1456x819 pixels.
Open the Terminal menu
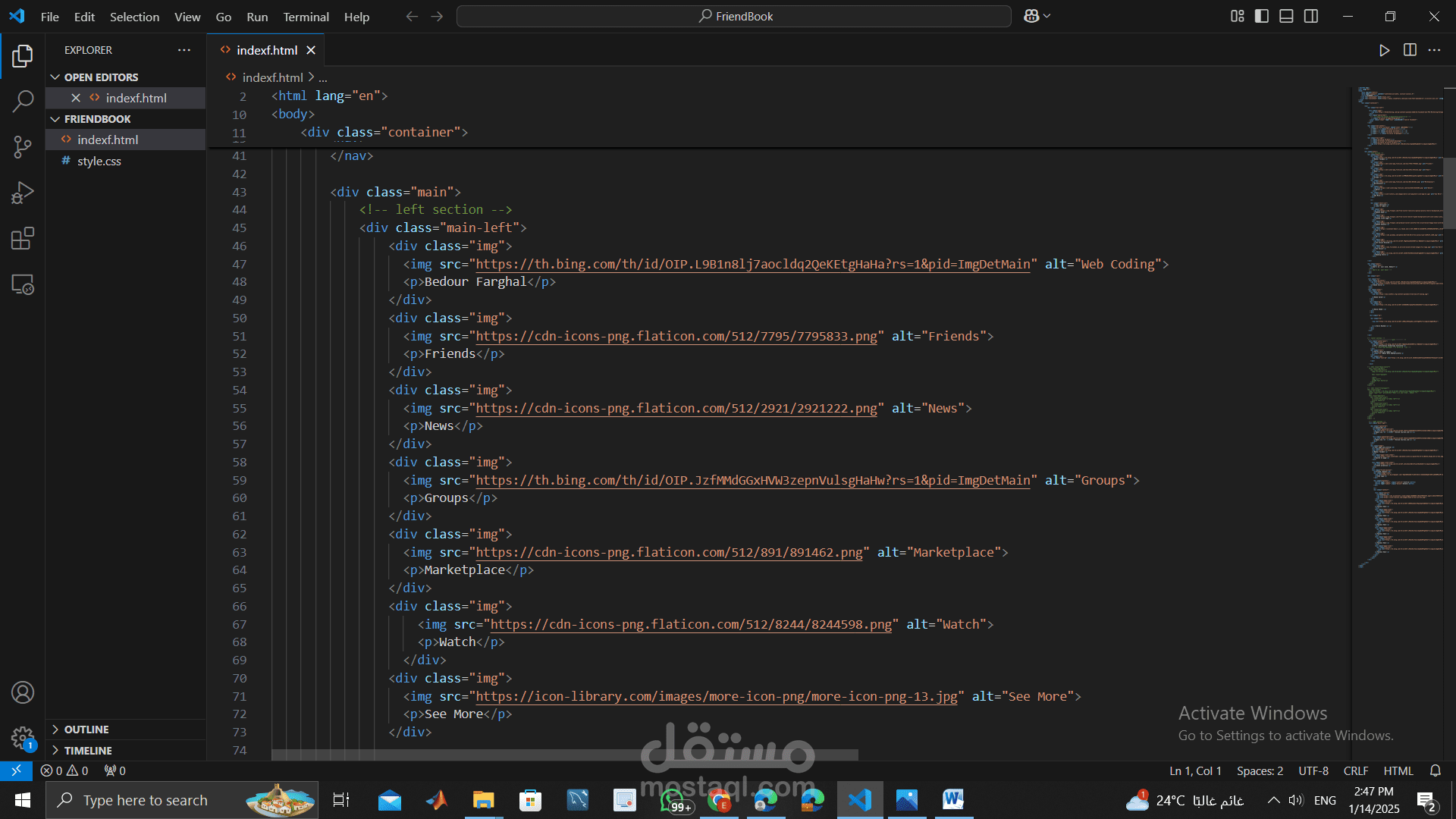[306, 17]
